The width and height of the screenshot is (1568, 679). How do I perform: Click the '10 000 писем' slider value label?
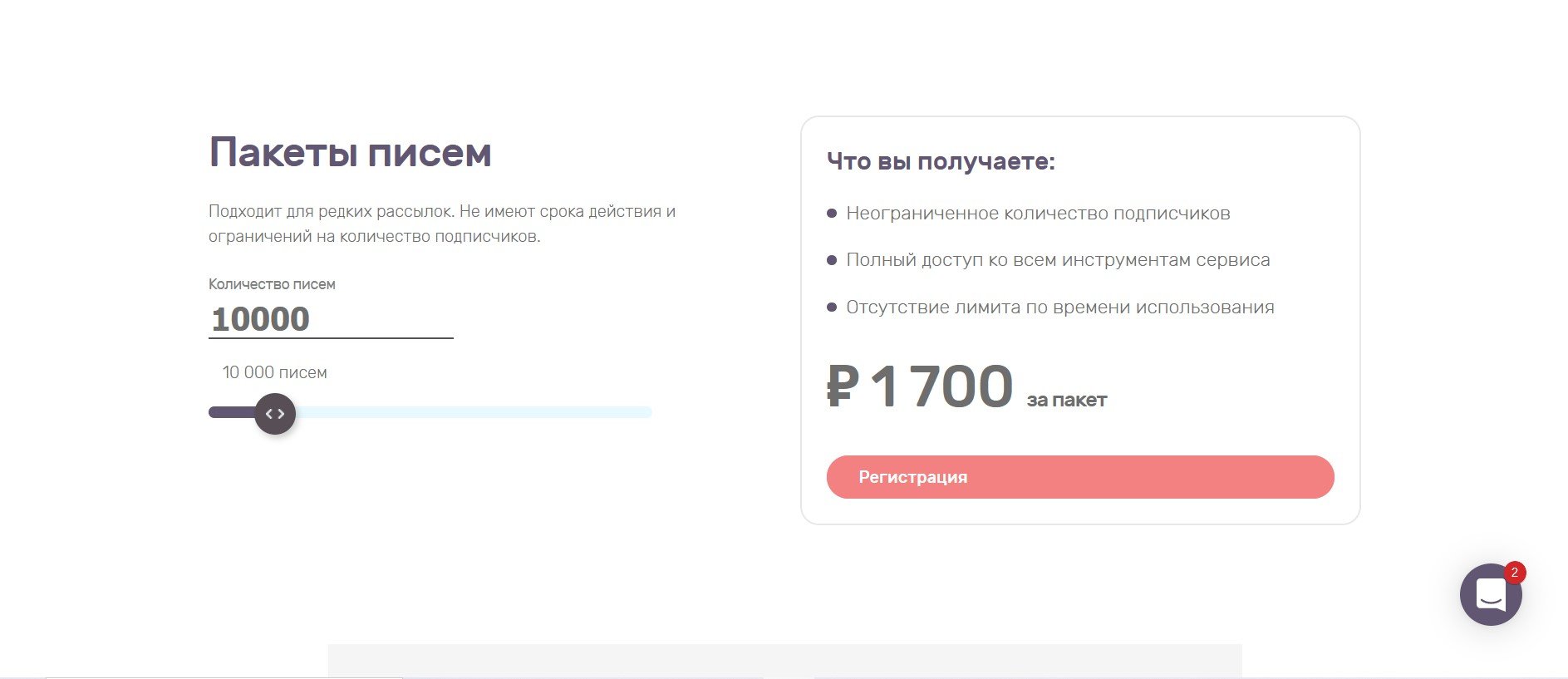tap(274, 372)
